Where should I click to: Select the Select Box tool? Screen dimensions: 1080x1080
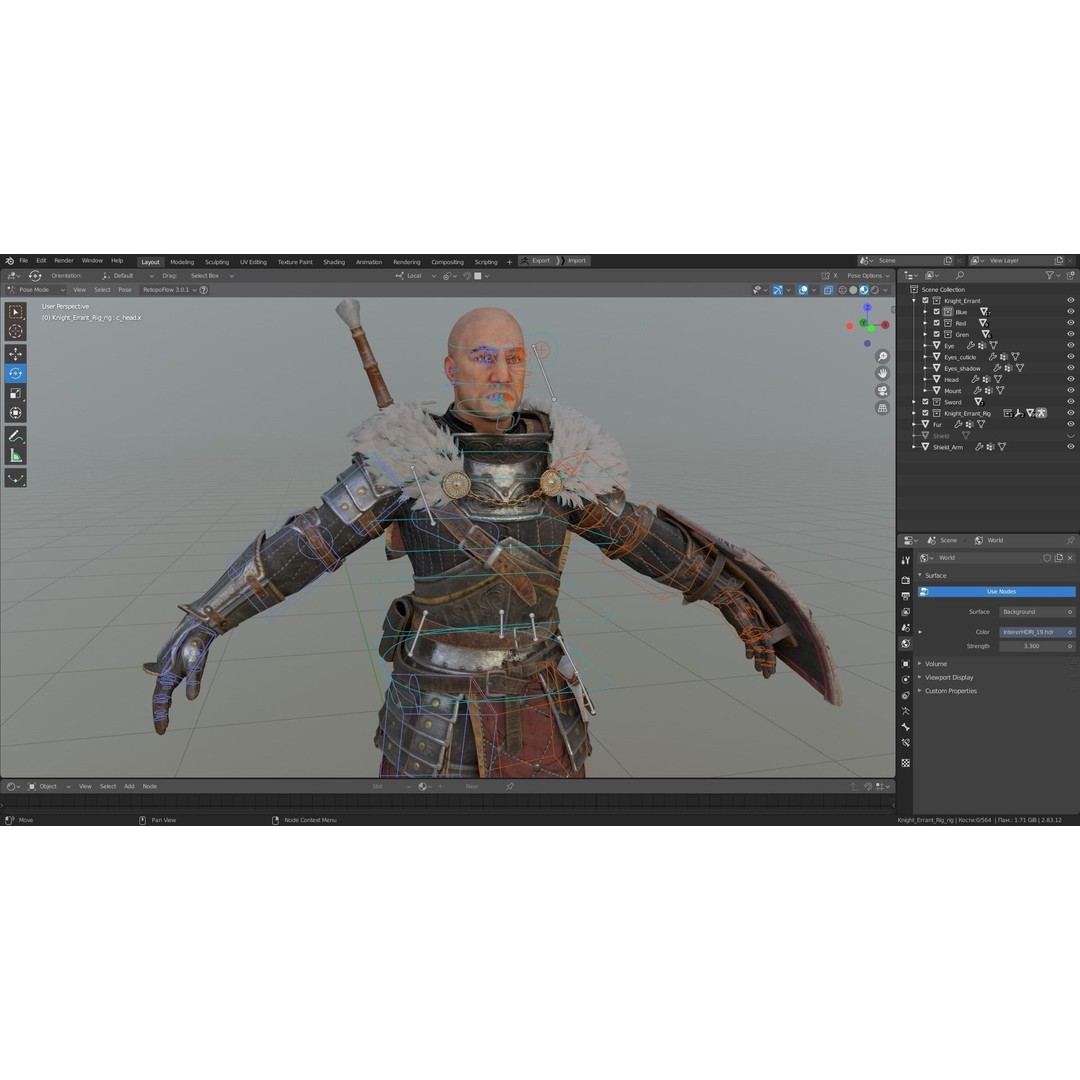[15, 312]
